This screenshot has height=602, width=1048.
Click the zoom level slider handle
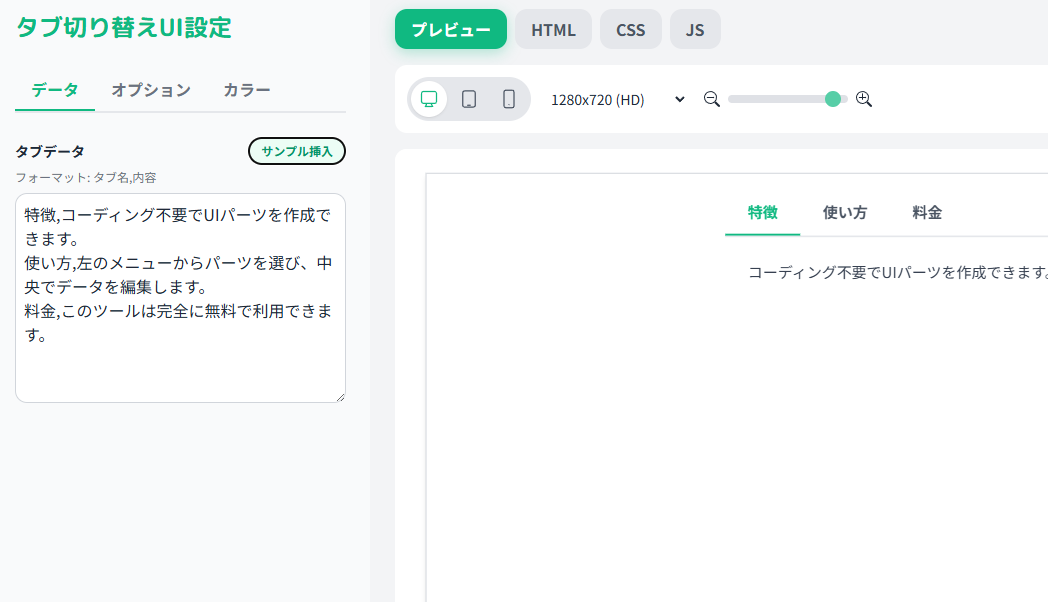pos(833,99)
